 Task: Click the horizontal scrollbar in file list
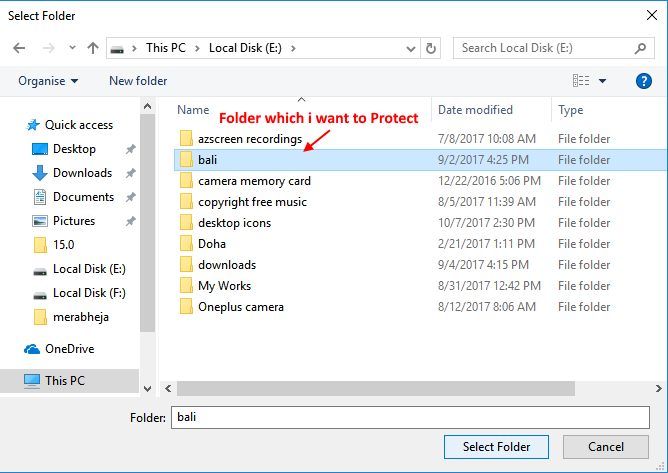pos(400,386)
